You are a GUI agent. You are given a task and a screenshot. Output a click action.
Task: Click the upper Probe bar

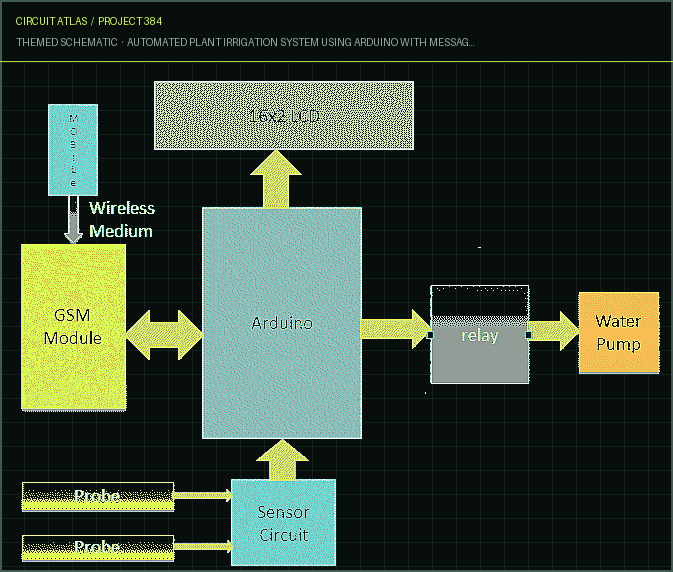coord(98,496)
